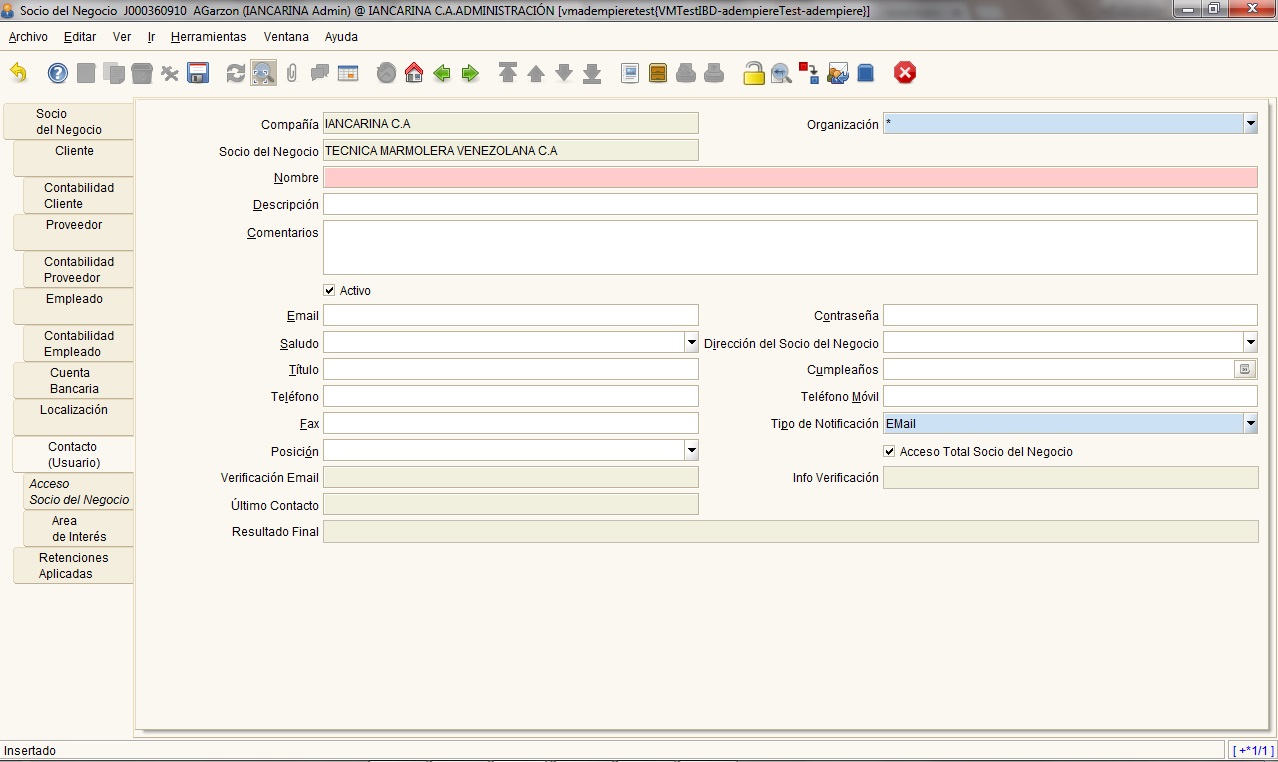Click the Refresh arrows toolbar icon
The height and width of the screenshot is (762, 1278).
click(236, 73)
